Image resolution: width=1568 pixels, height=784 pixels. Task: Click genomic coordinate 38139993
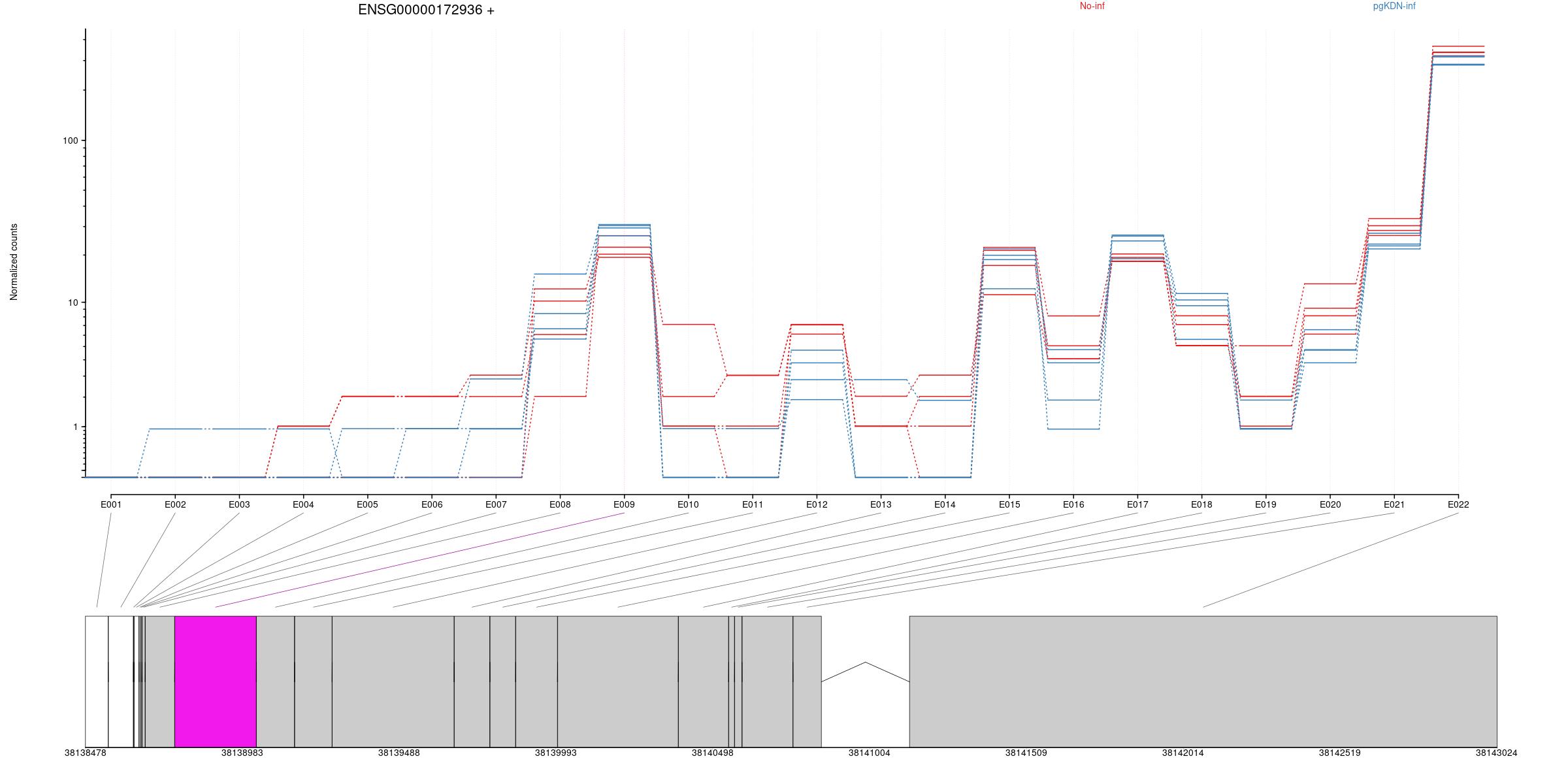click(x=556, y=753)
